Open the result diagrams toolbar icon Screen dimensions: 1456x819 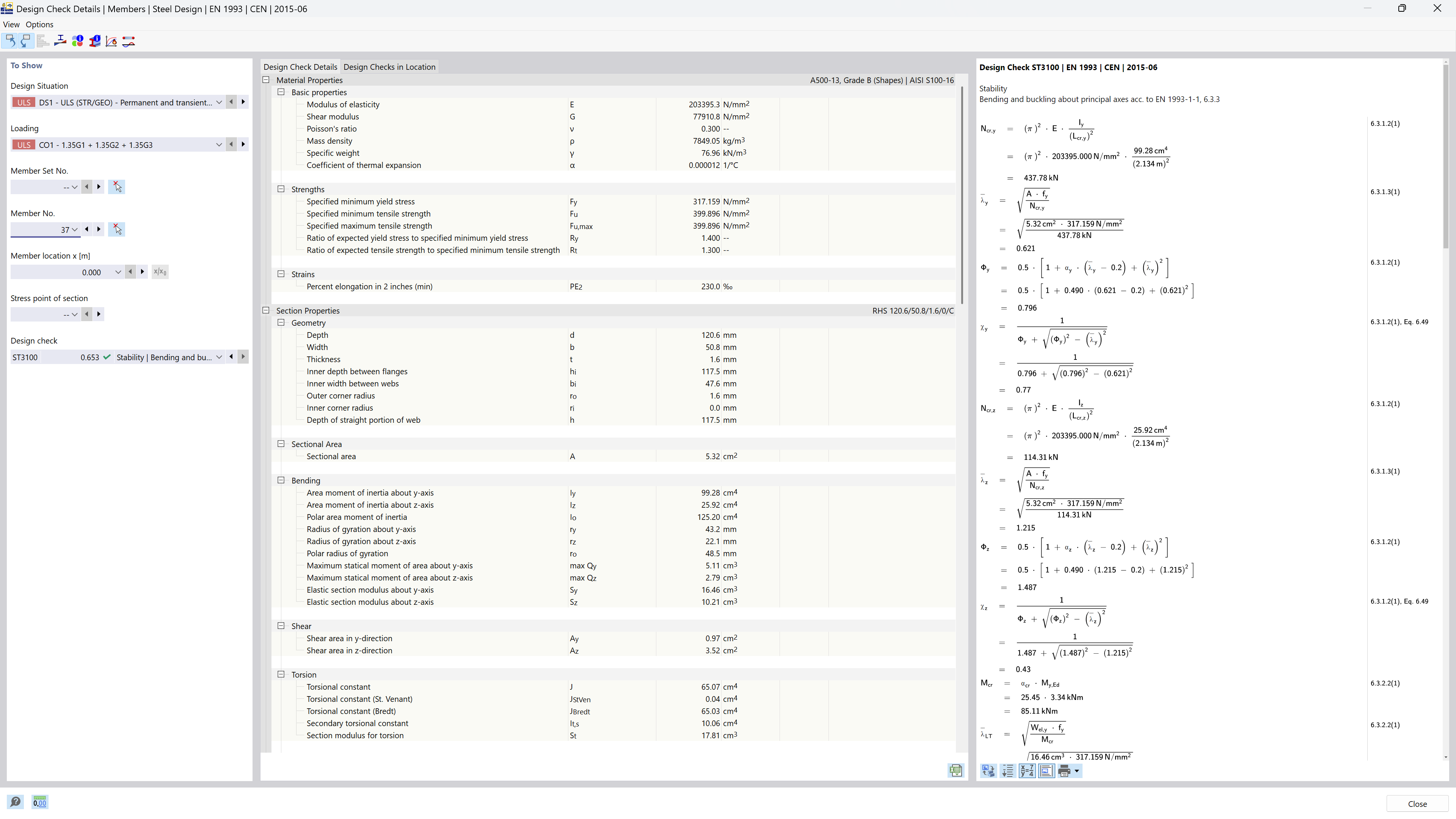111,41
